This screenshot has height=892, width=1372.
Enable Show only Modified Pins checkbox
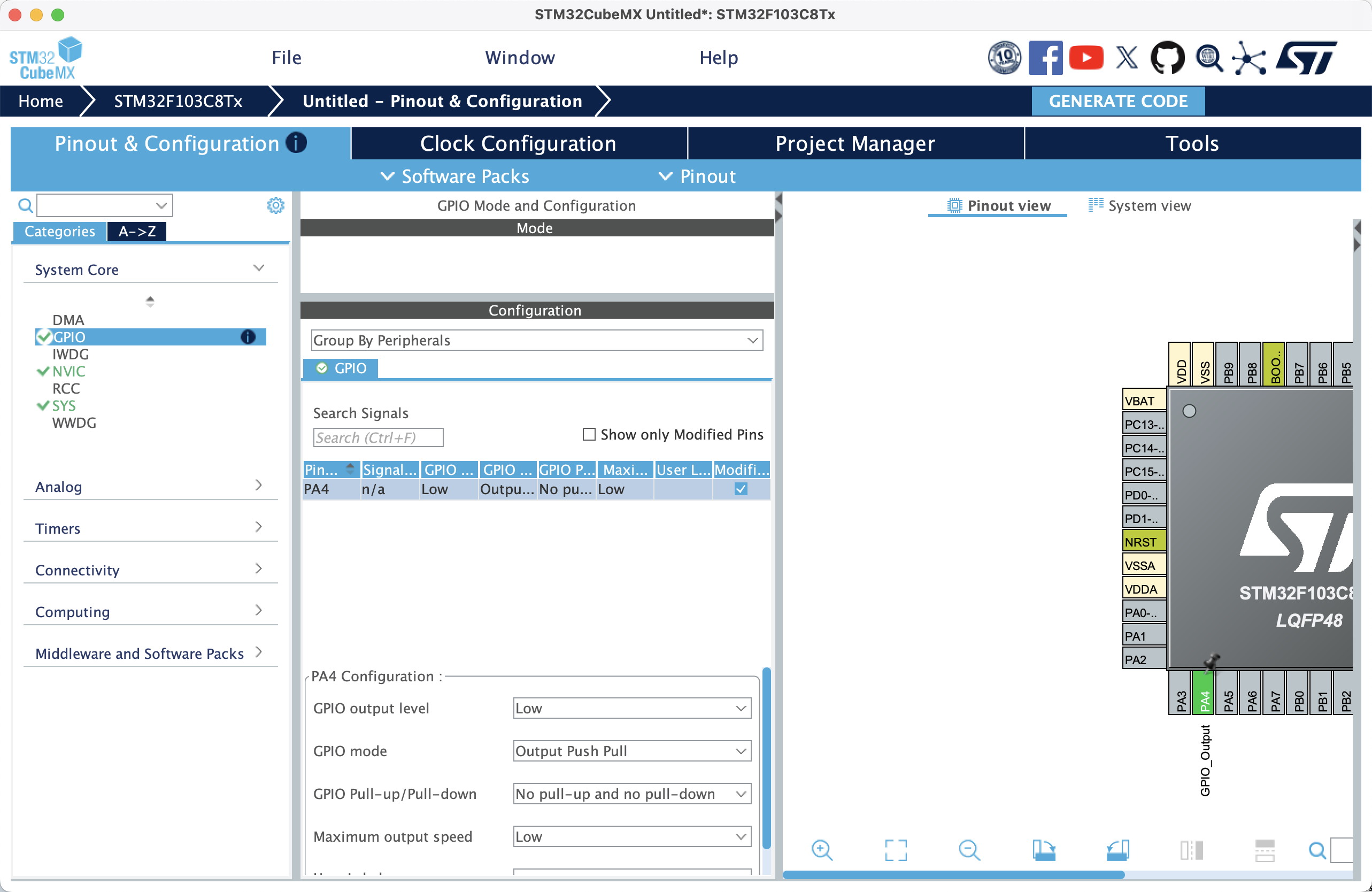point(589,434)
